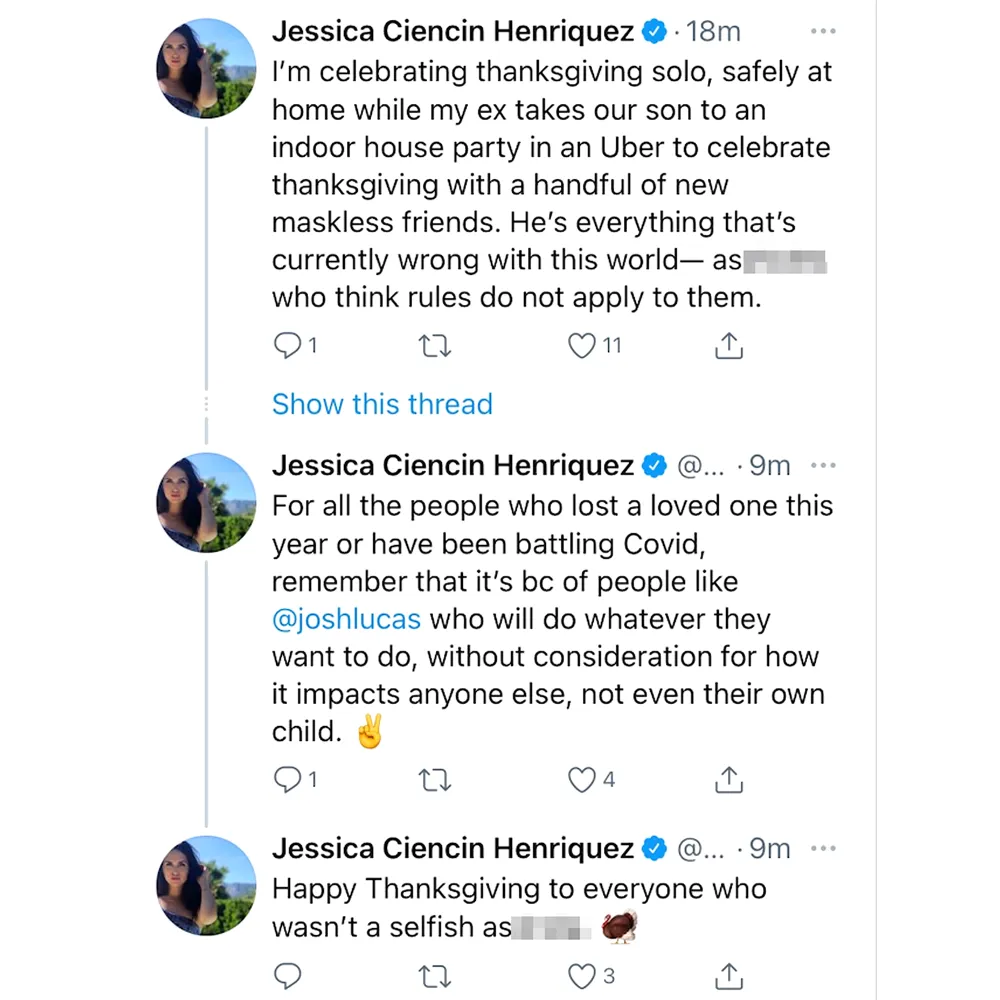
Task: Open the more options menu on the first tweet
Action: point(823,31)
